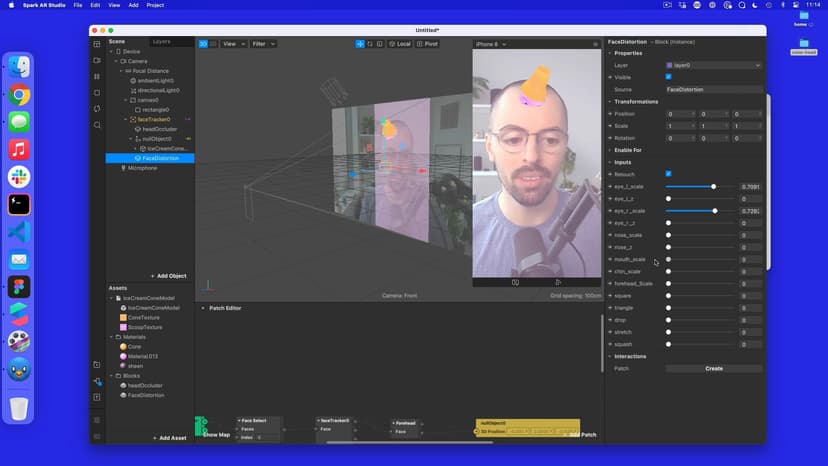828x466 pixels.
Task: Collapse the Patch Editor panel
Action: (x=203, y=308)
